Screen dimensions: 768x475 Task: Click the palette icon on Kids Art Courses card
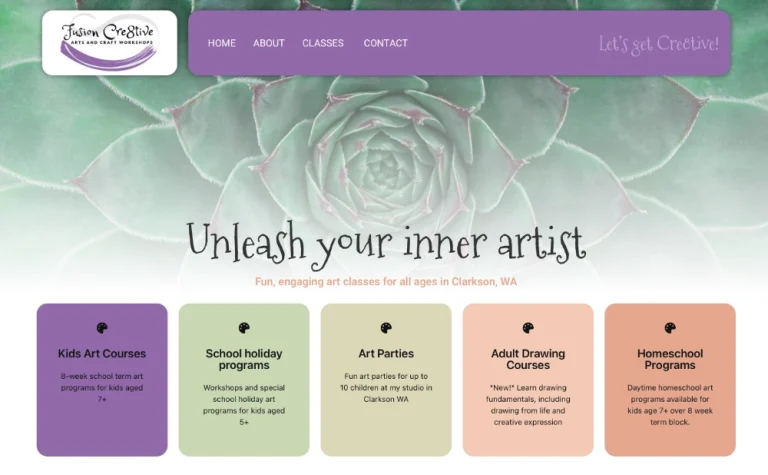[x=102, y=328]
